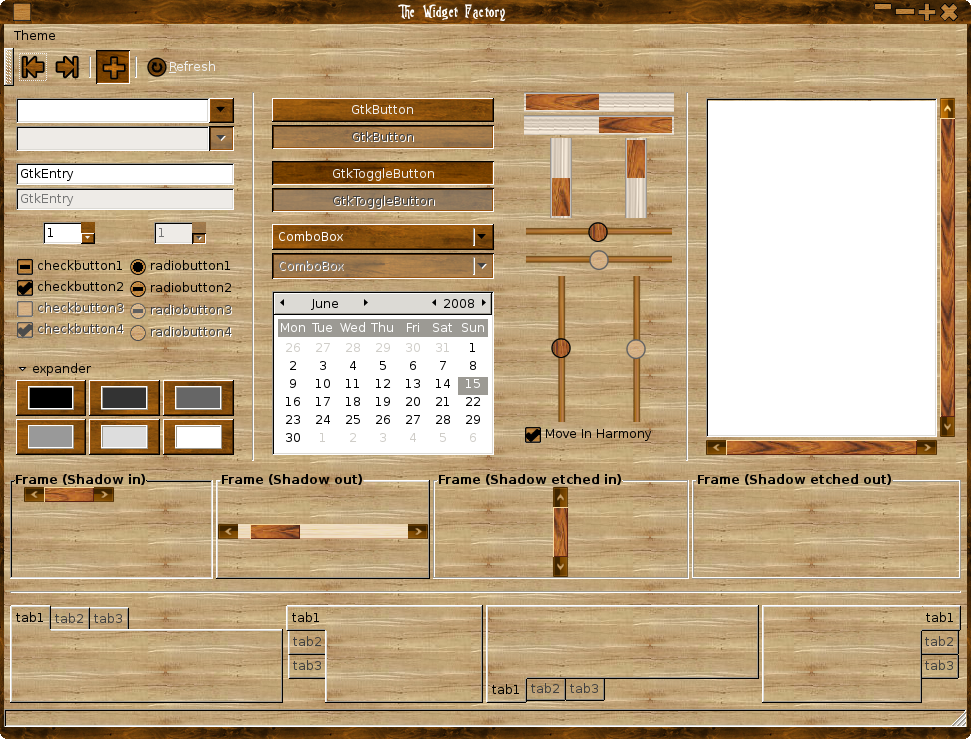Viewport: 971px width, 739px height.
Task: Open the Theme menu
Action: click(x=34, y=35)
